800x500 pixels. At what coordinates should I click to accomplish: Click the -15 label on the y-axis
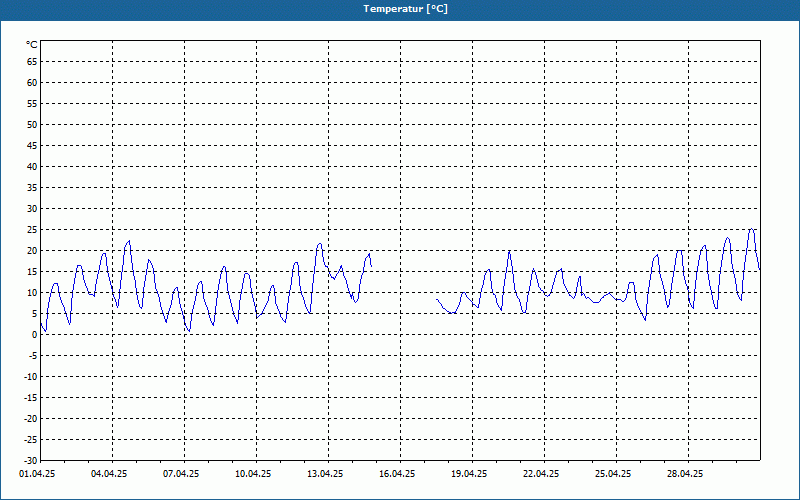31,398
